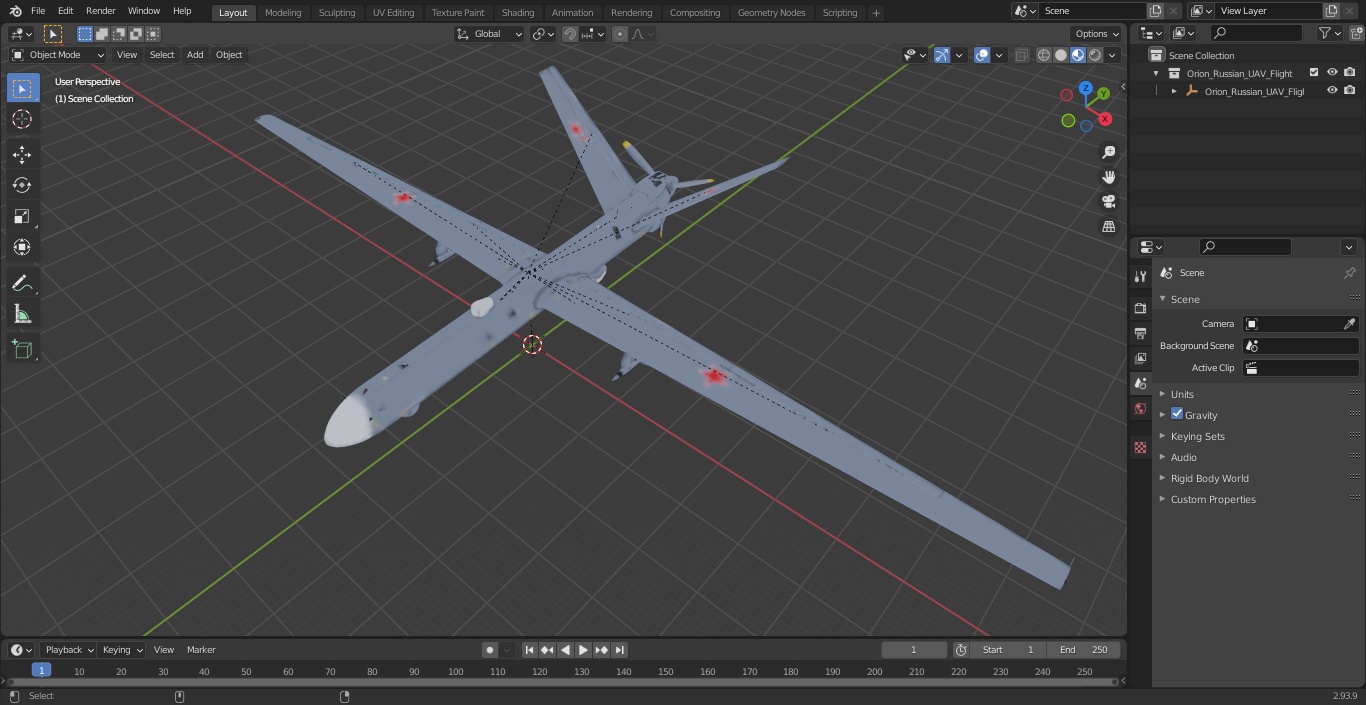Activate the Cursor tool
This screenshot has width=1366, height=705.
coord(22,119)
